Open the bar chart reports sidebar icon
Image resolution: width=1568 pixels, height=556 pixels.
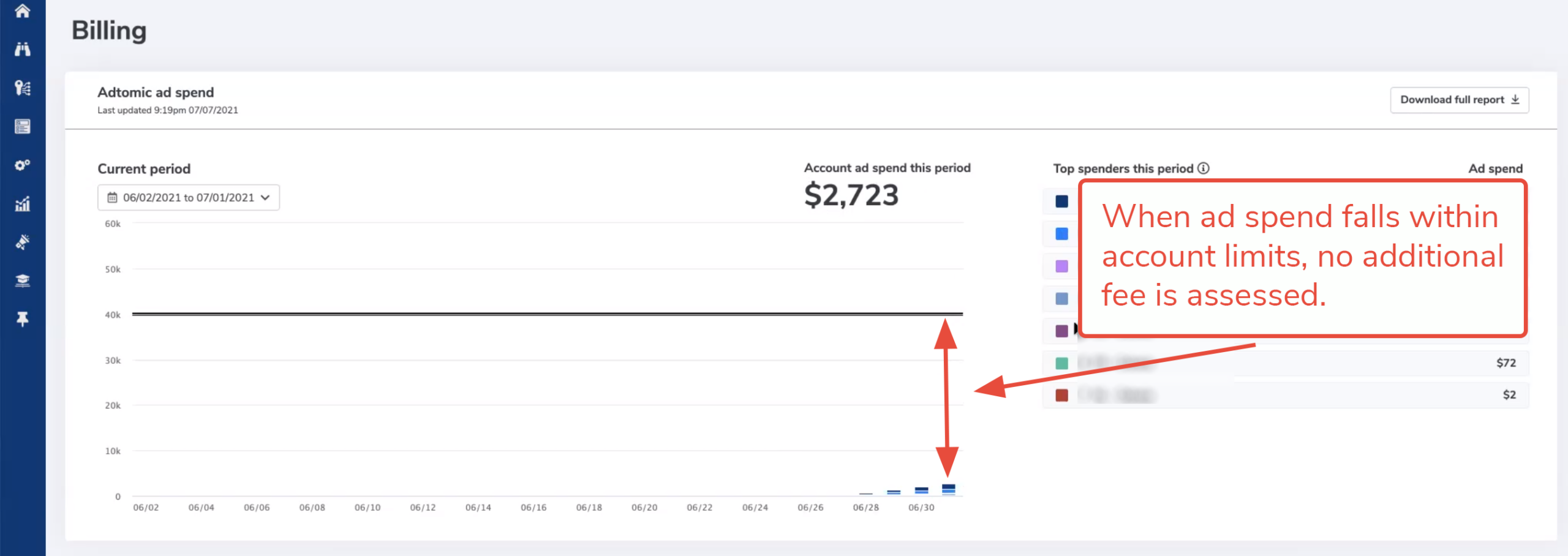pos(23,204)
